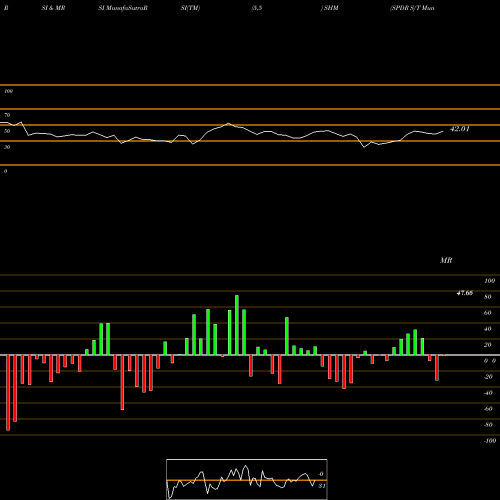Click the '-20' label on MR axis
Viewport: 500px width, 500px height.
click(488, 377)
